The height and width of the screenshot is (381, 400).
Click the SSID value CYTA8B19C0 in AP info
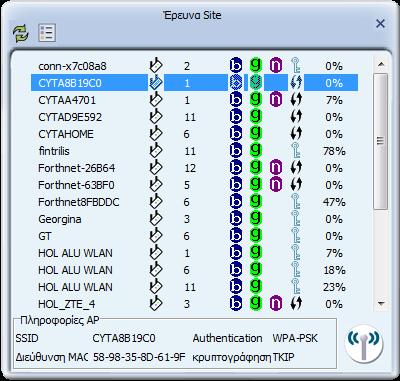point(124,338)
